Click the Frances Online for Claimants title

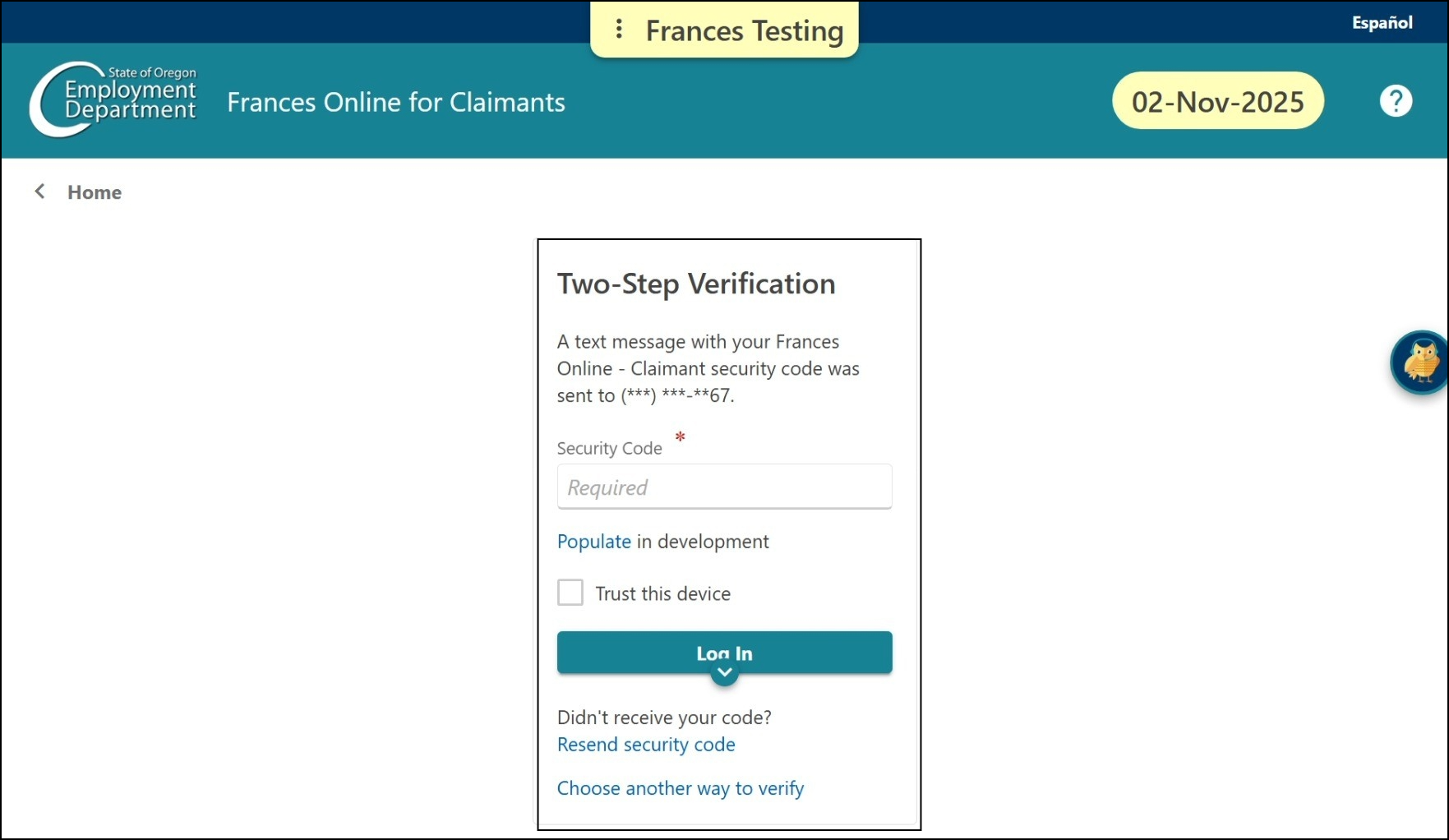coord(396,102)
